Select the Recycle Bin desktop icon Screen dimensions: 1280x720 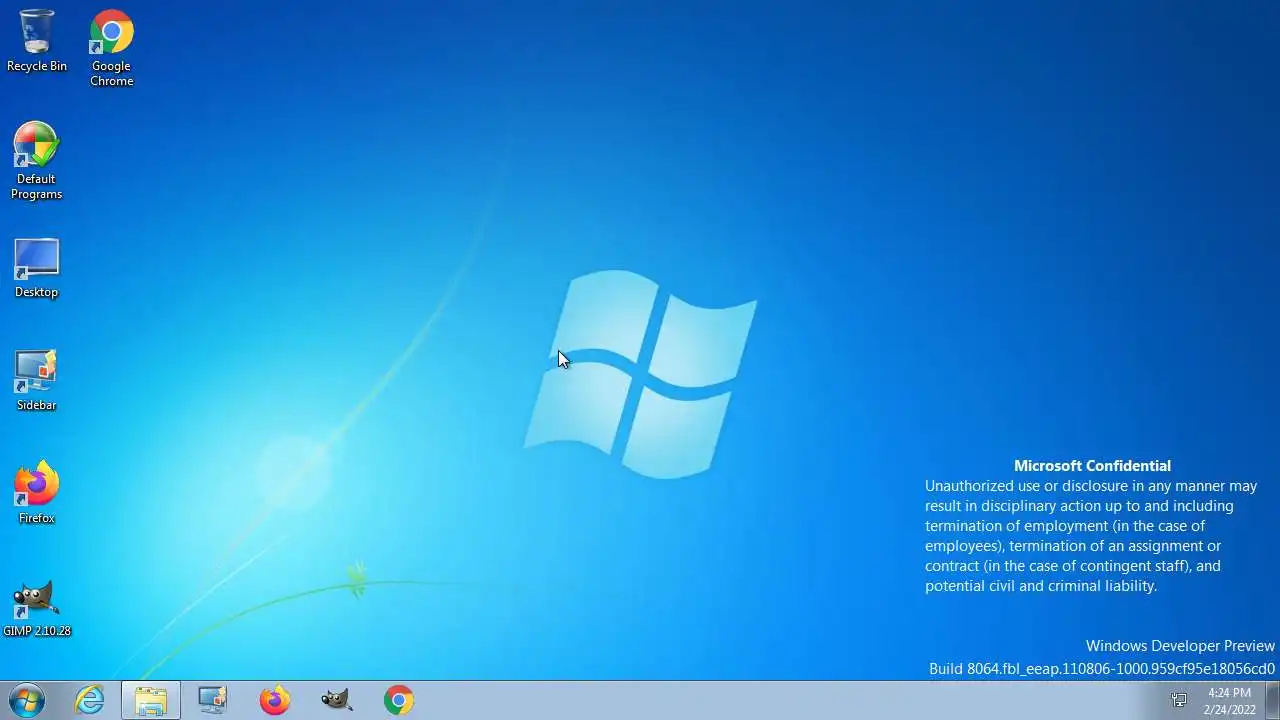click(37, 41)
